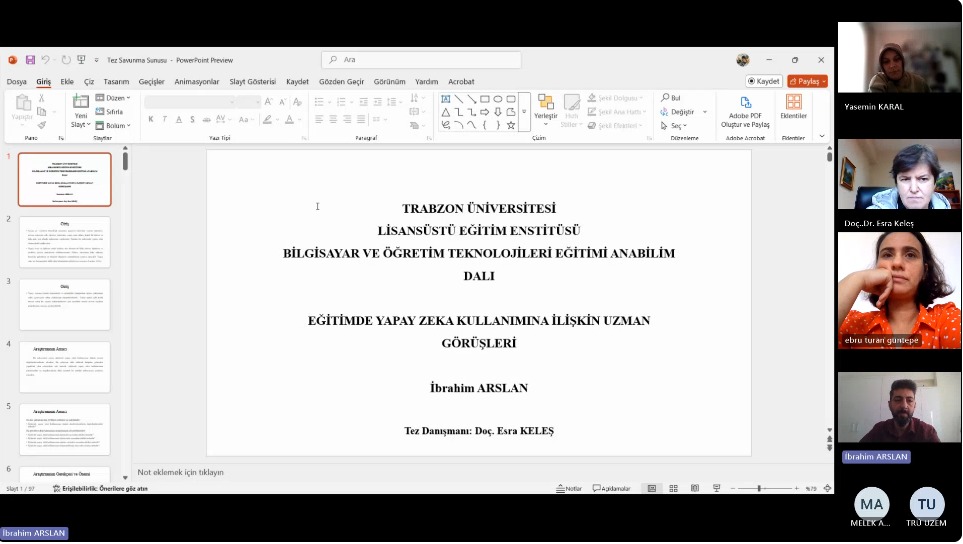Toggle numbered list button
This screenshot has width=963, height=544.
pyautogui.click(x=341, y=102)
